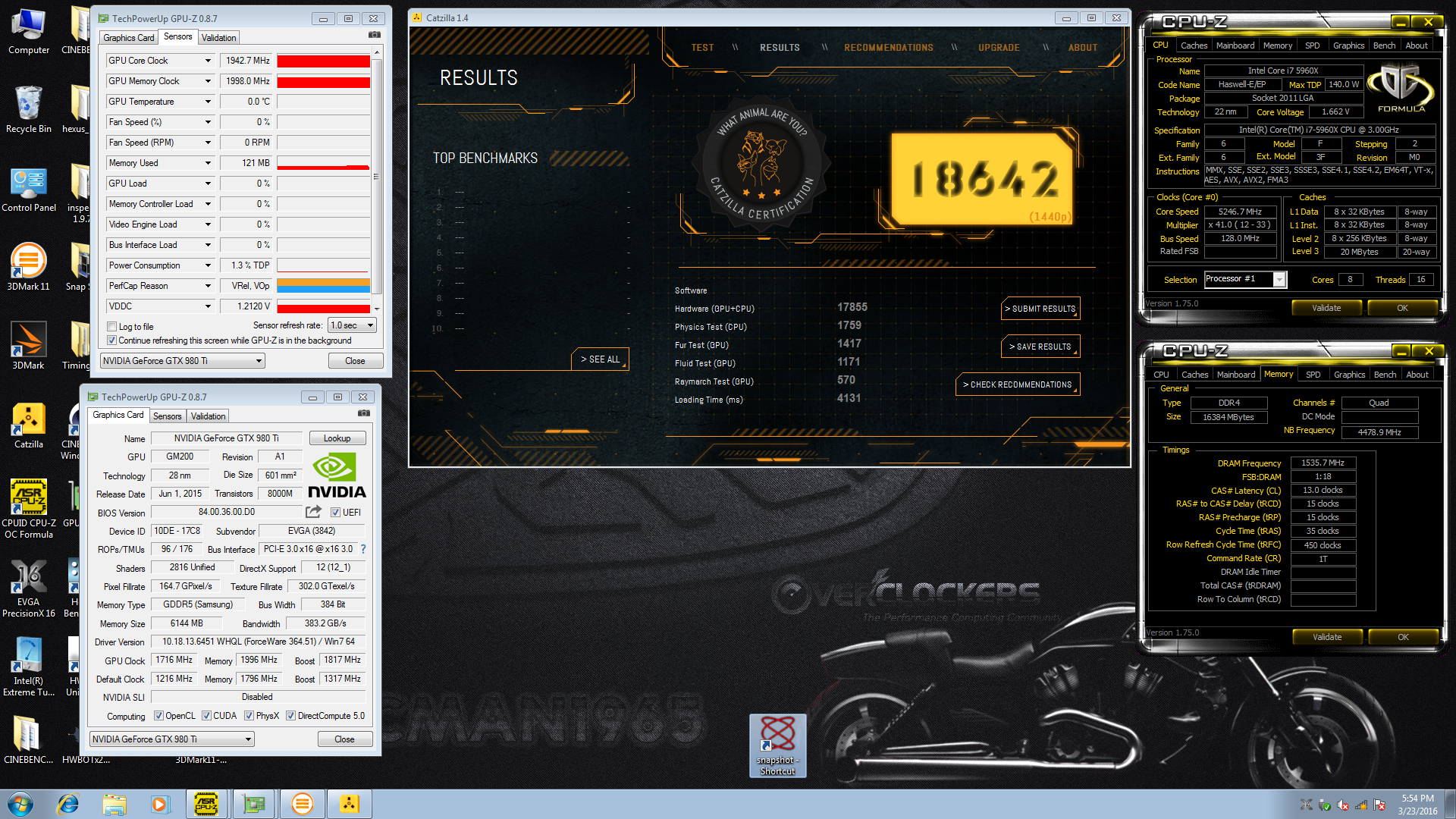1456x819 pixels.
Task: Open Catzilla UPGRADE tab
Action: tap(999, 48)
